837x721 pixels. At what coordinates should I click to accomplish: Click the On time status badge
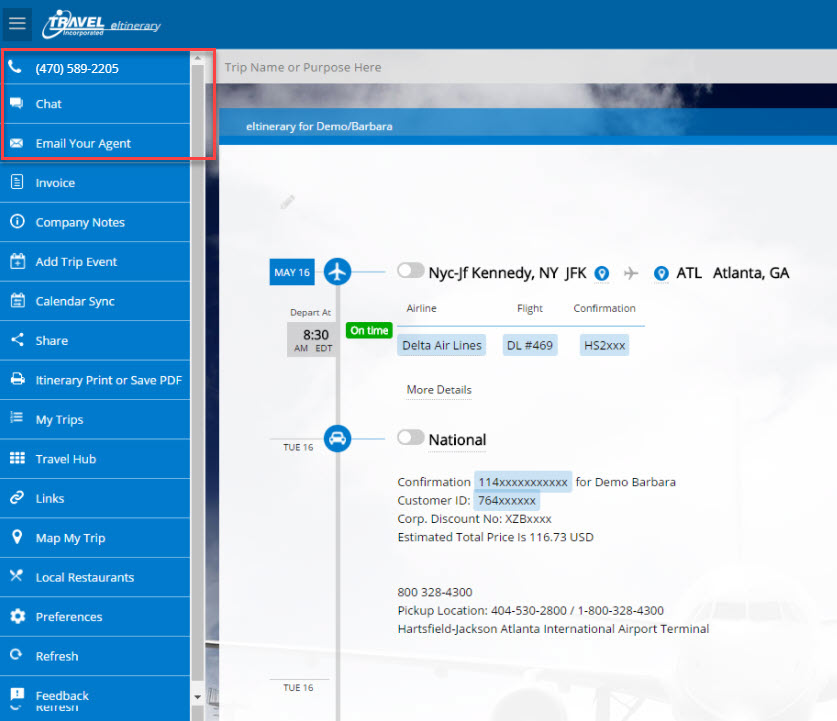coord(369,330)
